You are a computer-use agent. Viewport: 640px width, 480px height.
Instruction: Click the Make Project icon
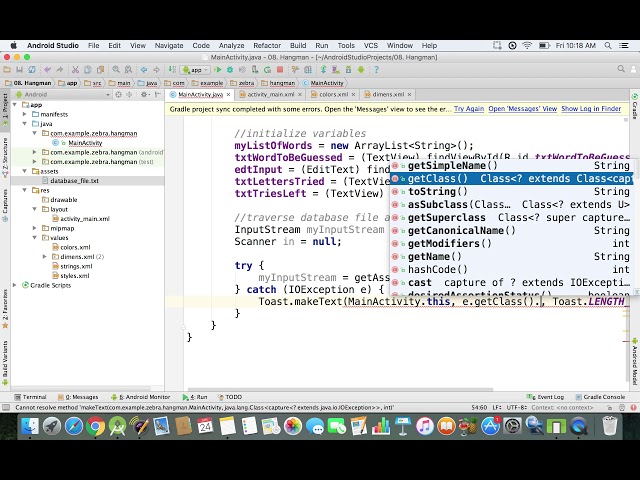tap(172, 70)
